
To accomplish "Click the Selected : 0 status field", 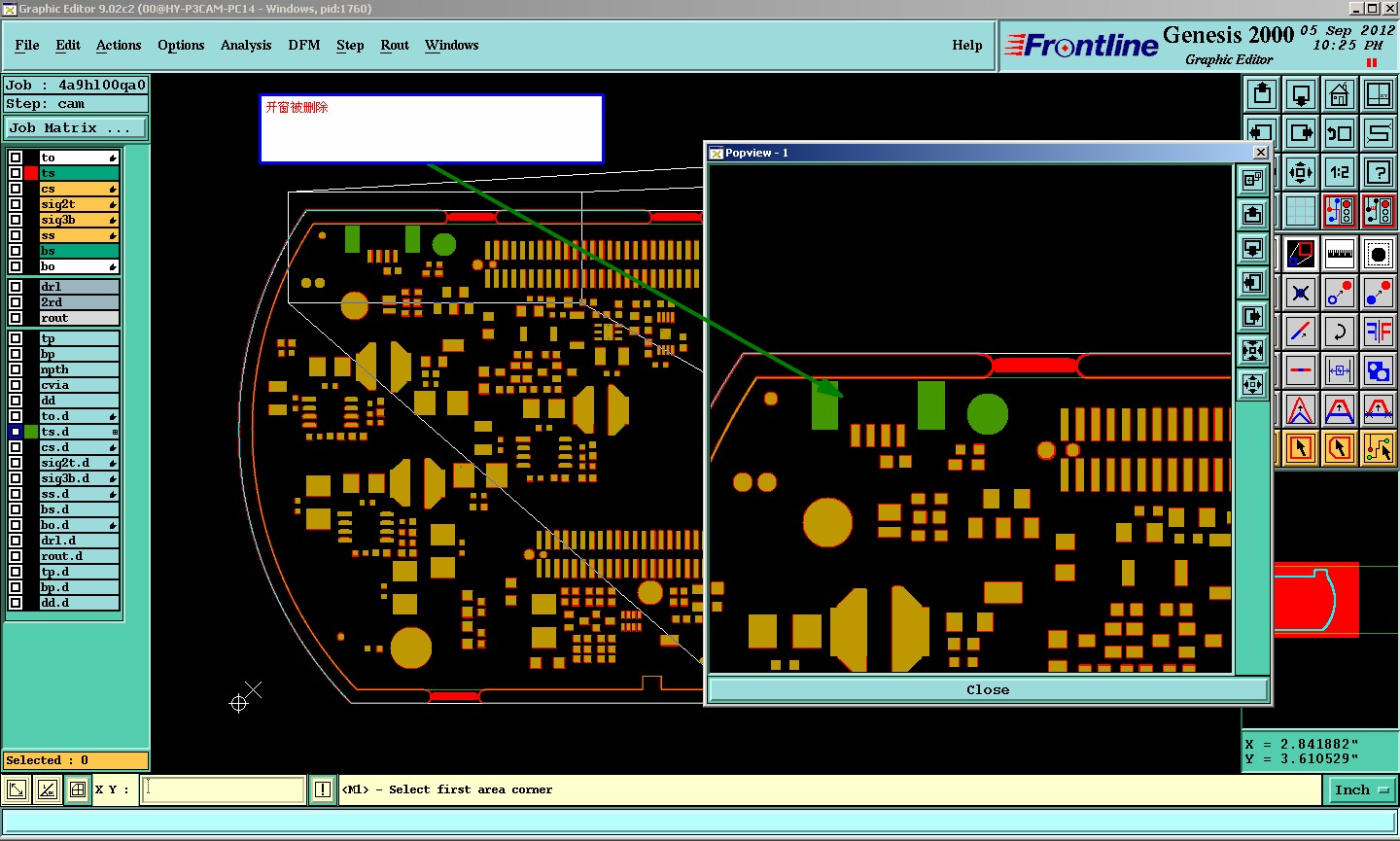I will tap(76, 760).
